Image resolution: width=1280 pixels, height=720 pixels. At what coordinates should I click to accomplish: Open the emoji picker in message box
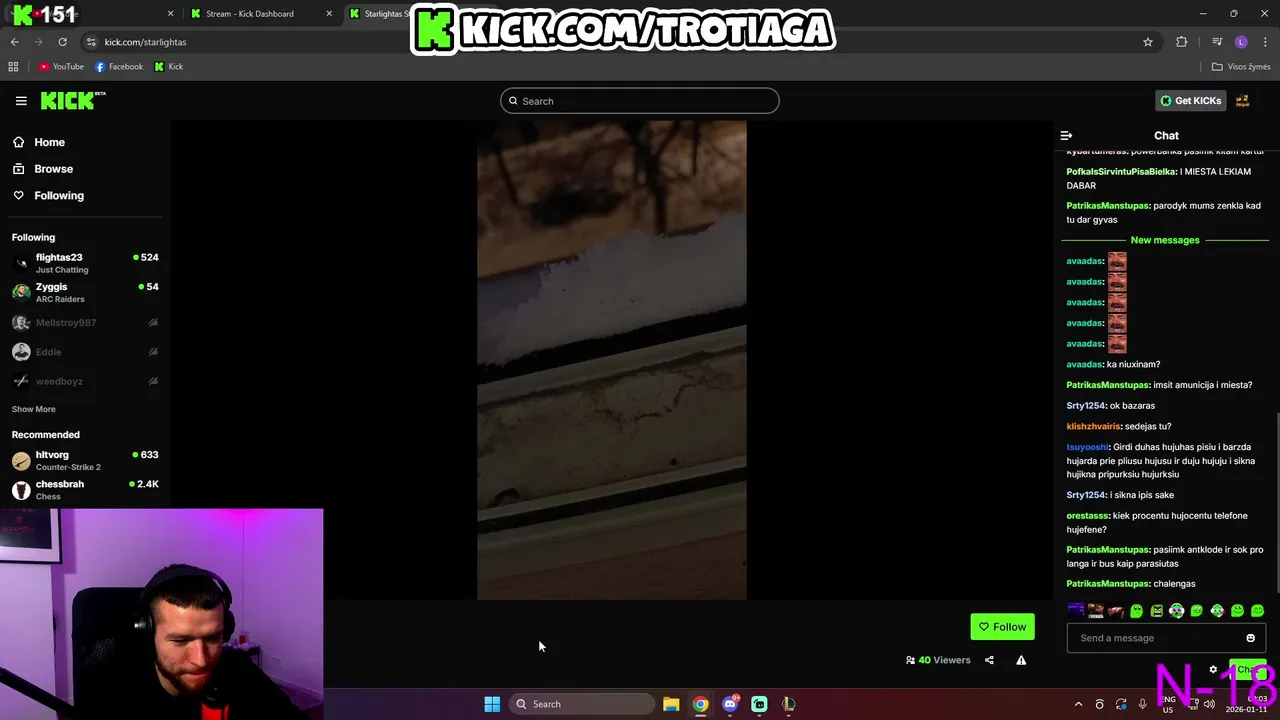click(1250, 638)
